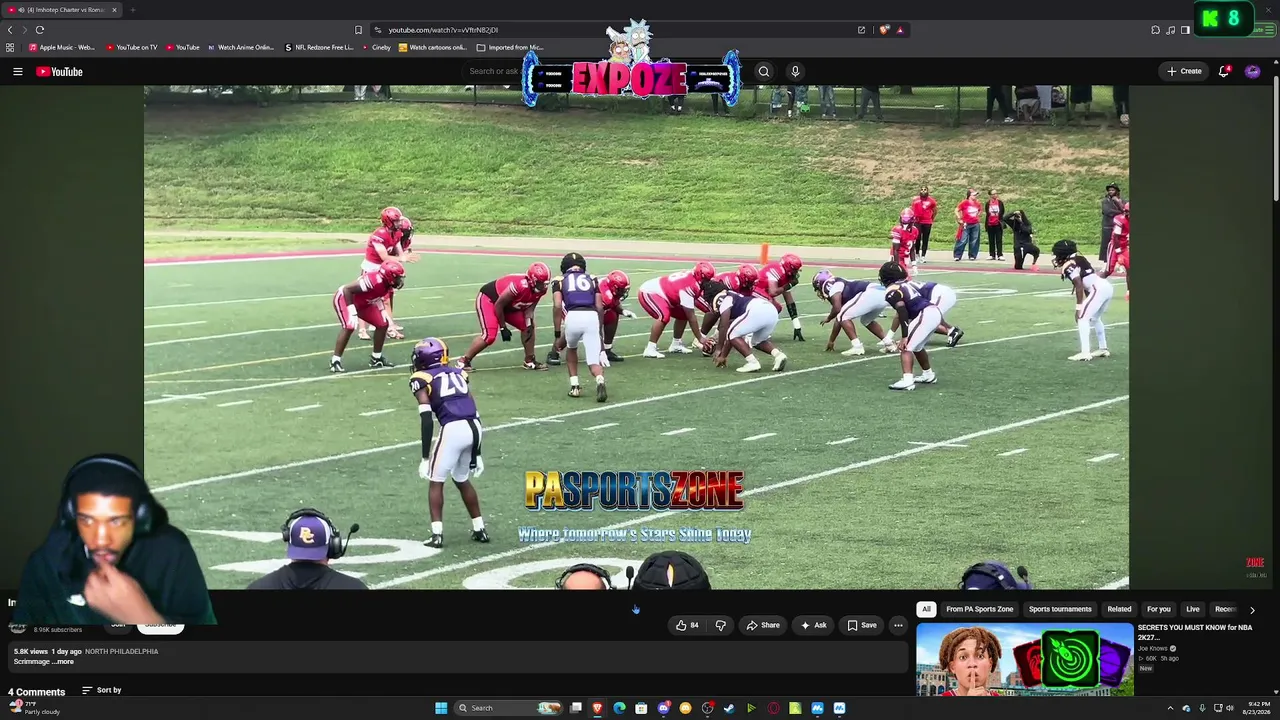Image resolution: width=1280 pixels, height=720 pixels.
Task: Open a new browser tab
Action: (132, 10)
